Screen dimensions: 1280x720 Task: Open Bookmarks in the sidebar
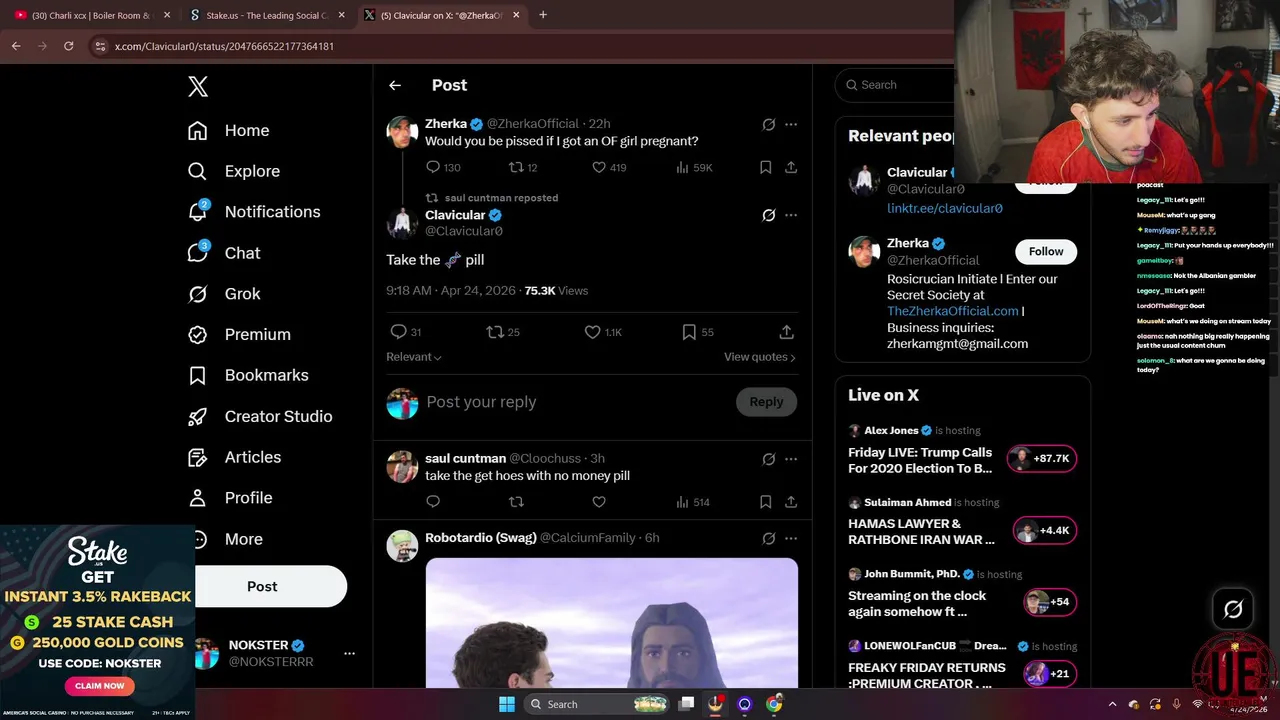(x=248, y=375)
